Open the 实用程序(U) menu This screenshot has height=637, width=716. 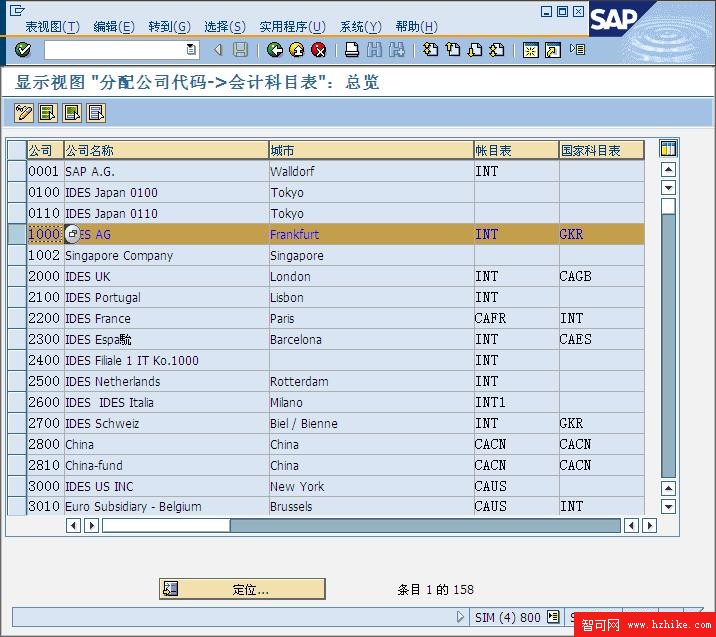(x=293, y=27)
